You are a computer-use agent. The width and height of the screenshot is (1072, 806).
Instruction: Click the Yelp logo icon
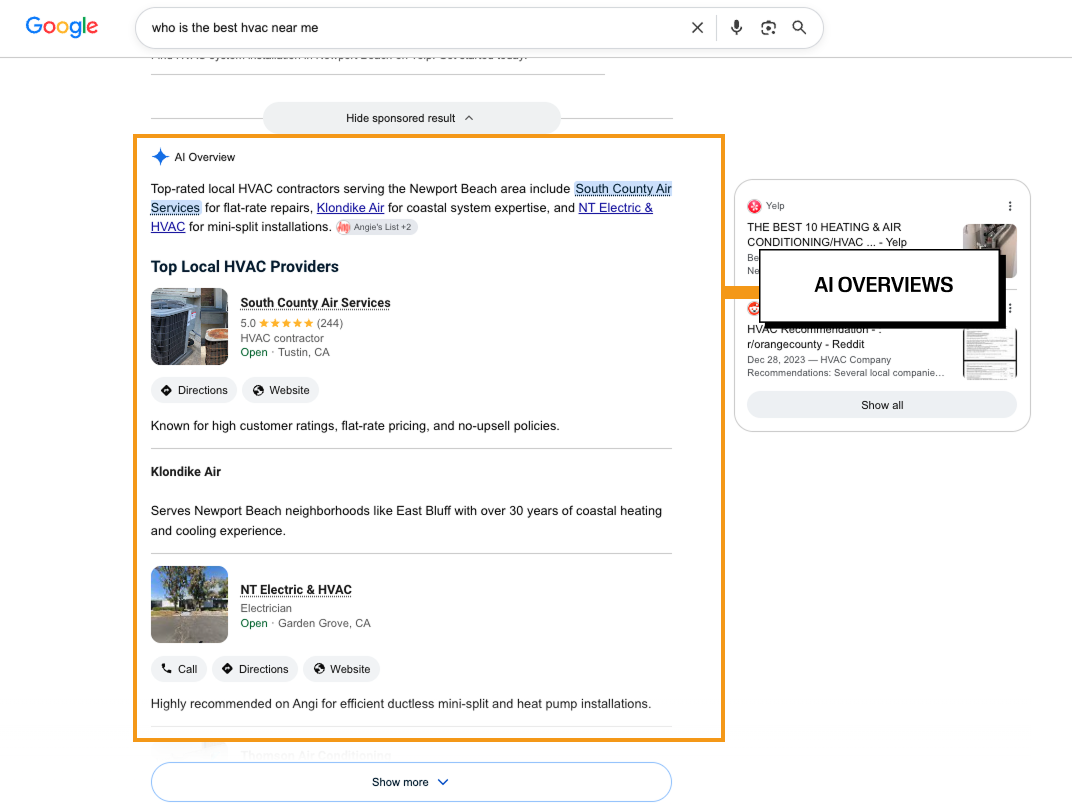754,206
